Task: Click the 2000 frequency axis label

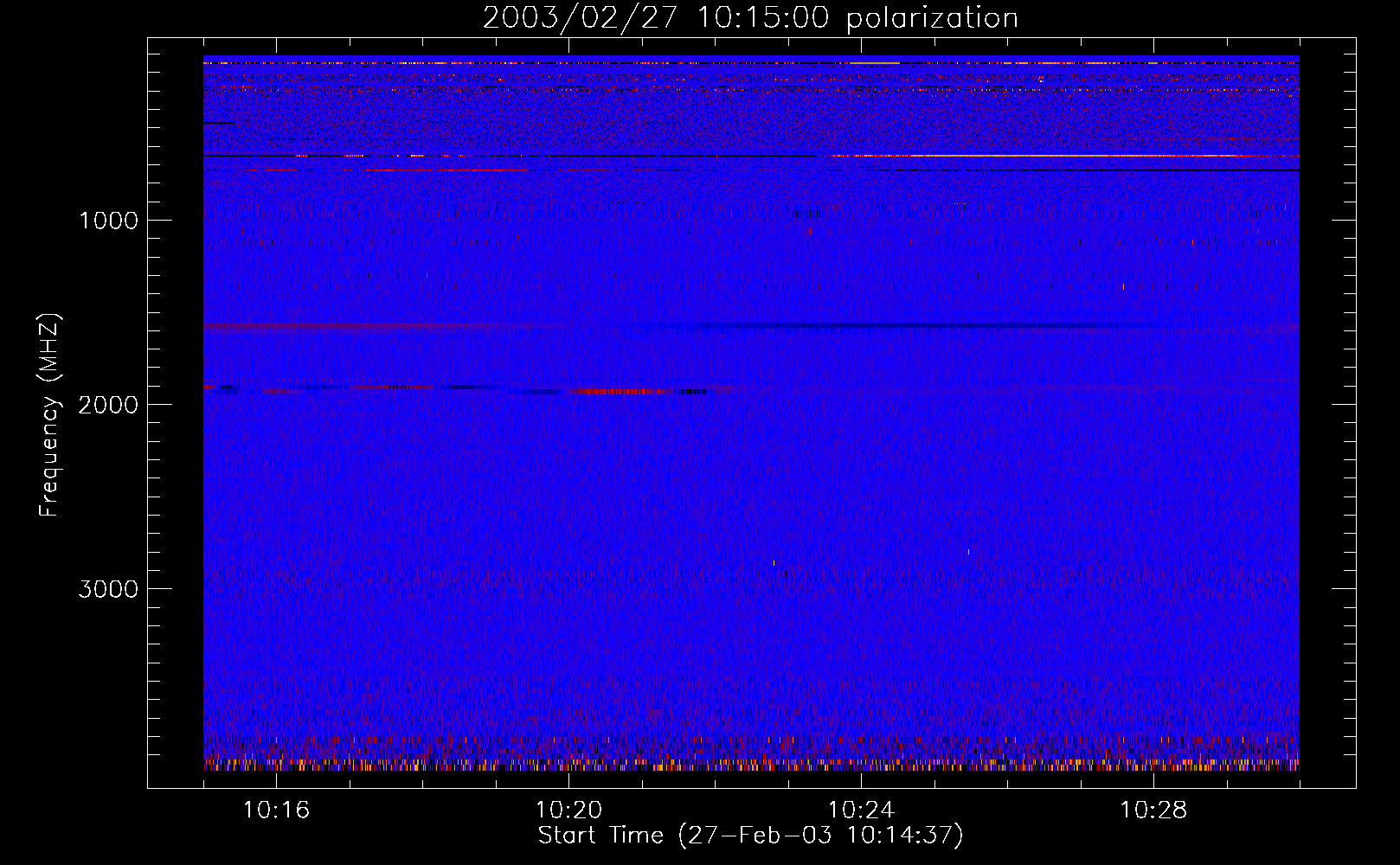Action: coord(108,405)
